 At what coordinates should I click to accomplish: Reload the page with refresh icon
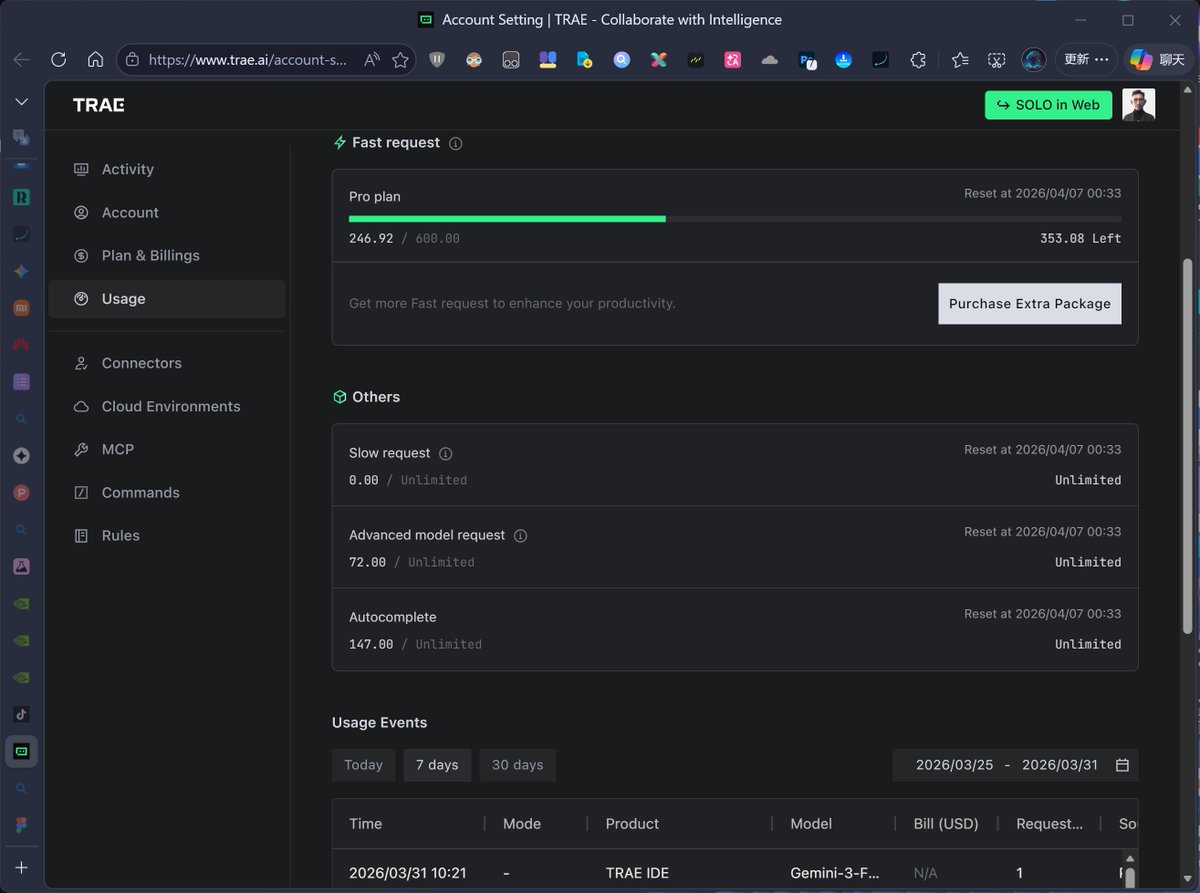[58, 59]
